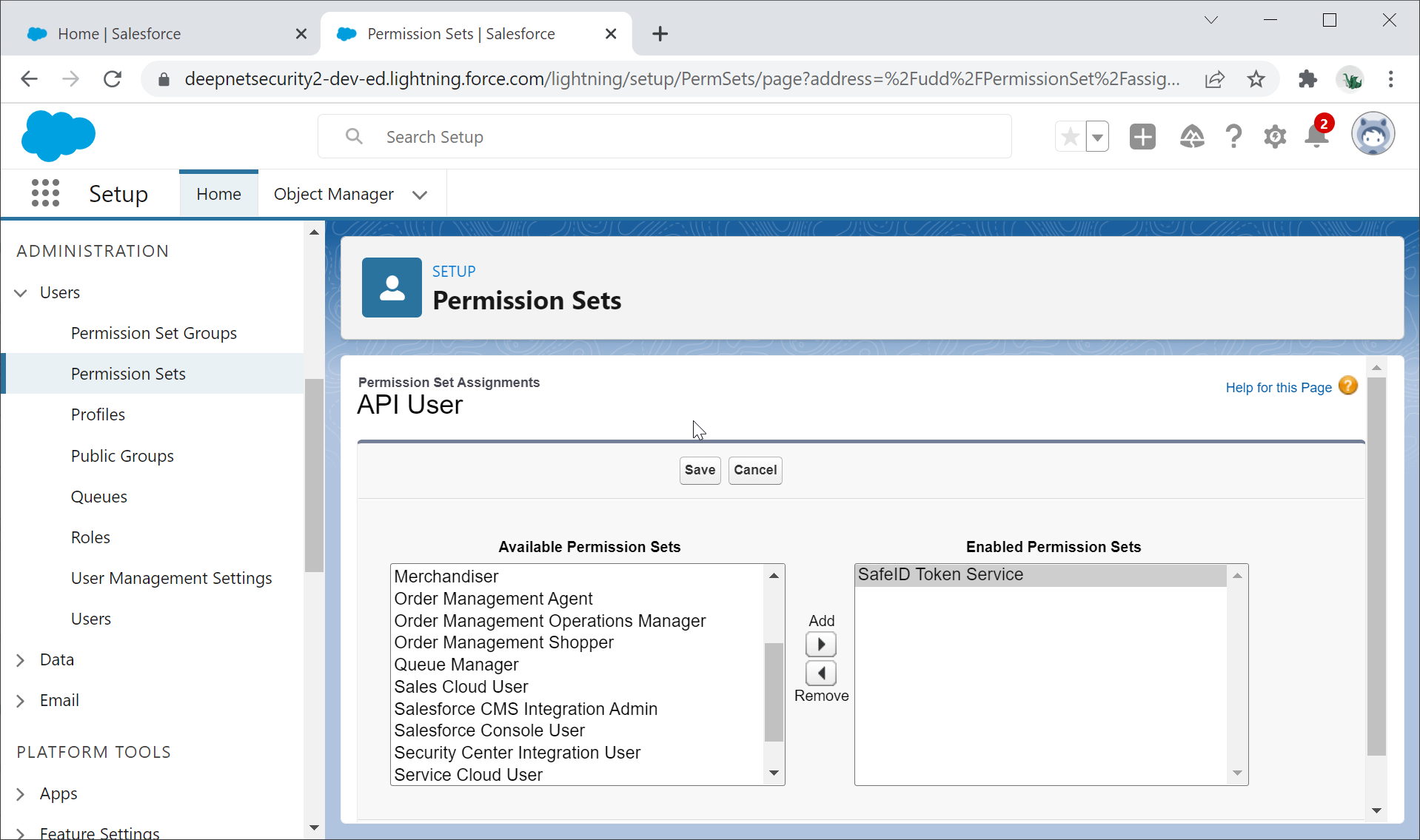Open the App Launcher grid icon
The image size is (1420, 840).
coord(45,193)
